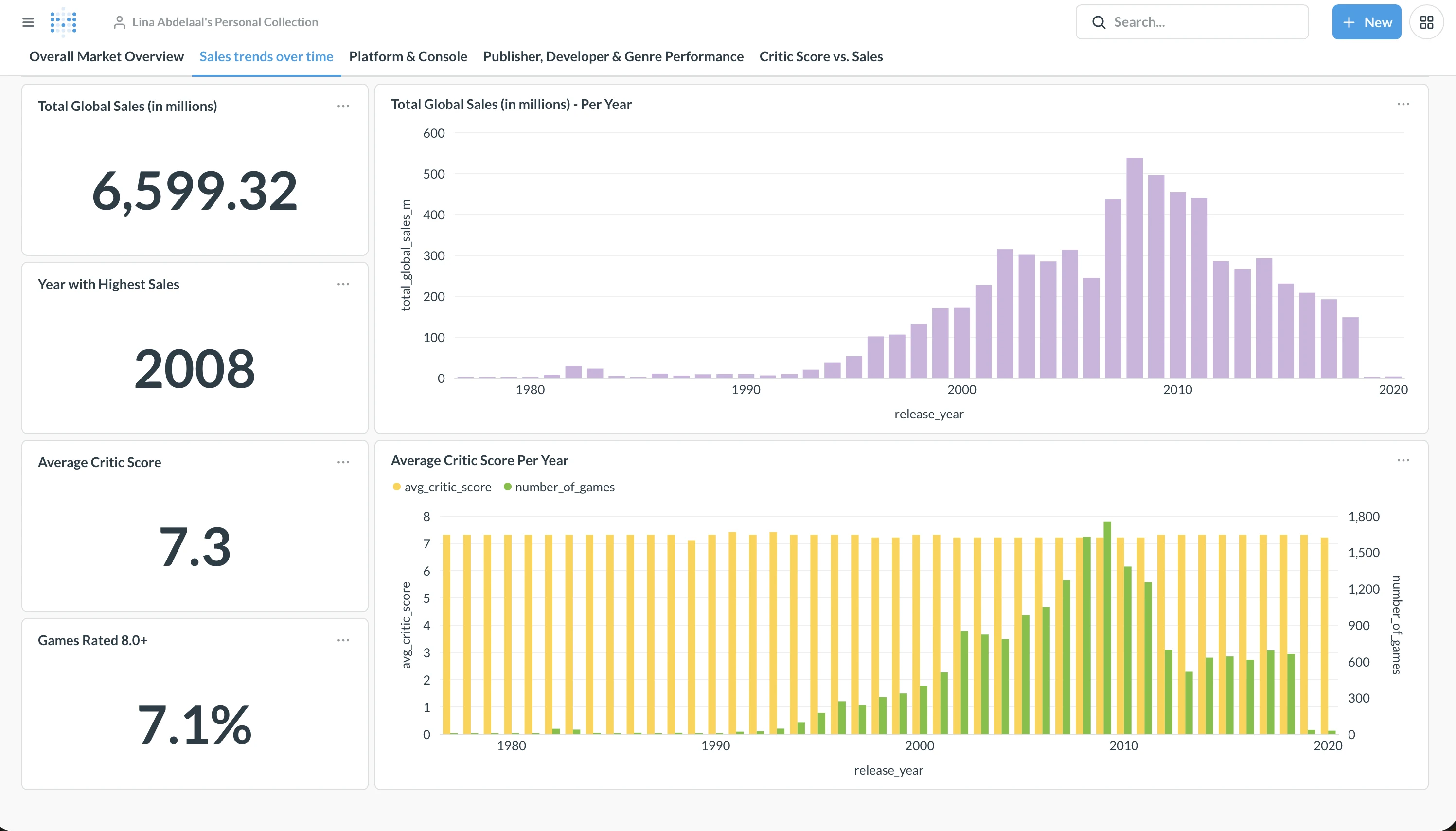Open Year with Highest Sales ellipsis menu

click(x=343, y=284)
